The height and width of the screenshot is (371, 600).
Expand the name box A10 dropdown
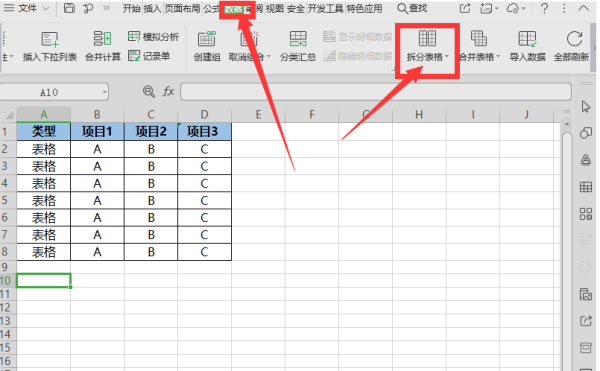[104, 92]
